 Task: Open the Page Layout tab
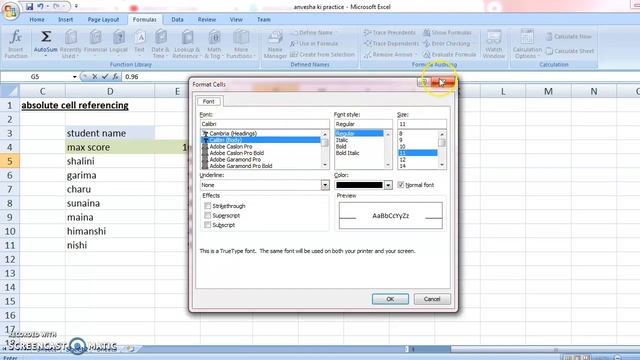click(x=103, y=19)
